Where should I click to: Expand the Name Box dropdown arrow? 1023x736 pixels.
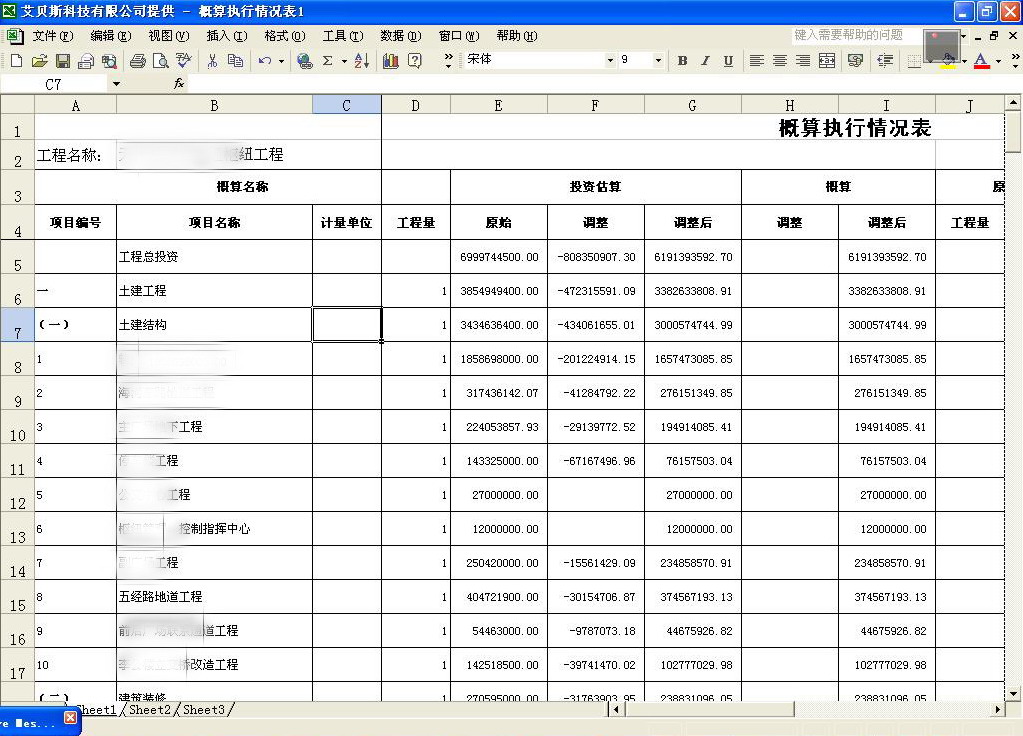click(116, 84)
